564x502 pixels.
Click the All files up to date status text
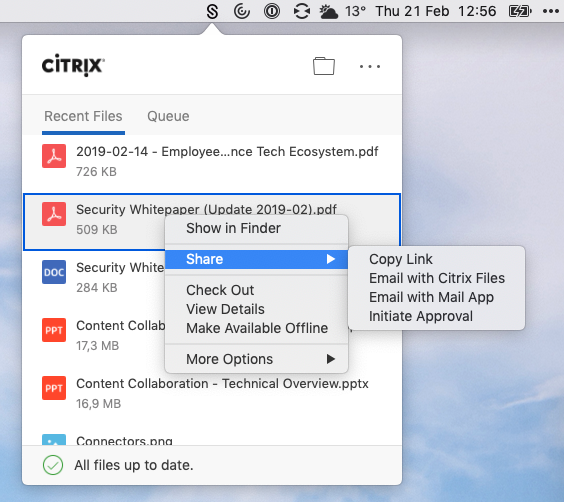pos(134,465)
